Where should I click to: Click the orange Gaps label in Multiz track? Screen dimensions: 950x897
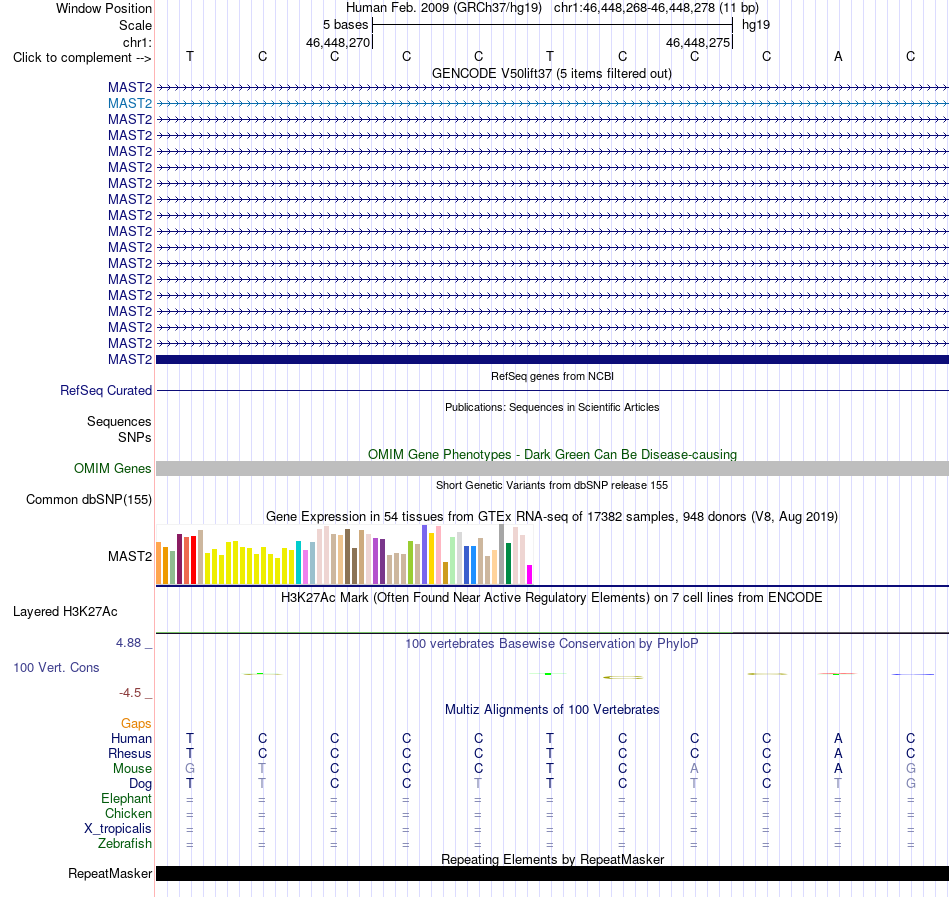click(x=136, y=723)
